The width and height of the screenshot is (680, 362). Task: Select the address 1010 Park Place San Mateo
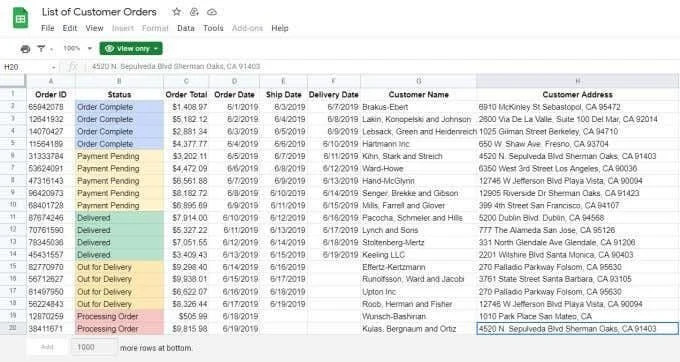[x=577, y=316]
